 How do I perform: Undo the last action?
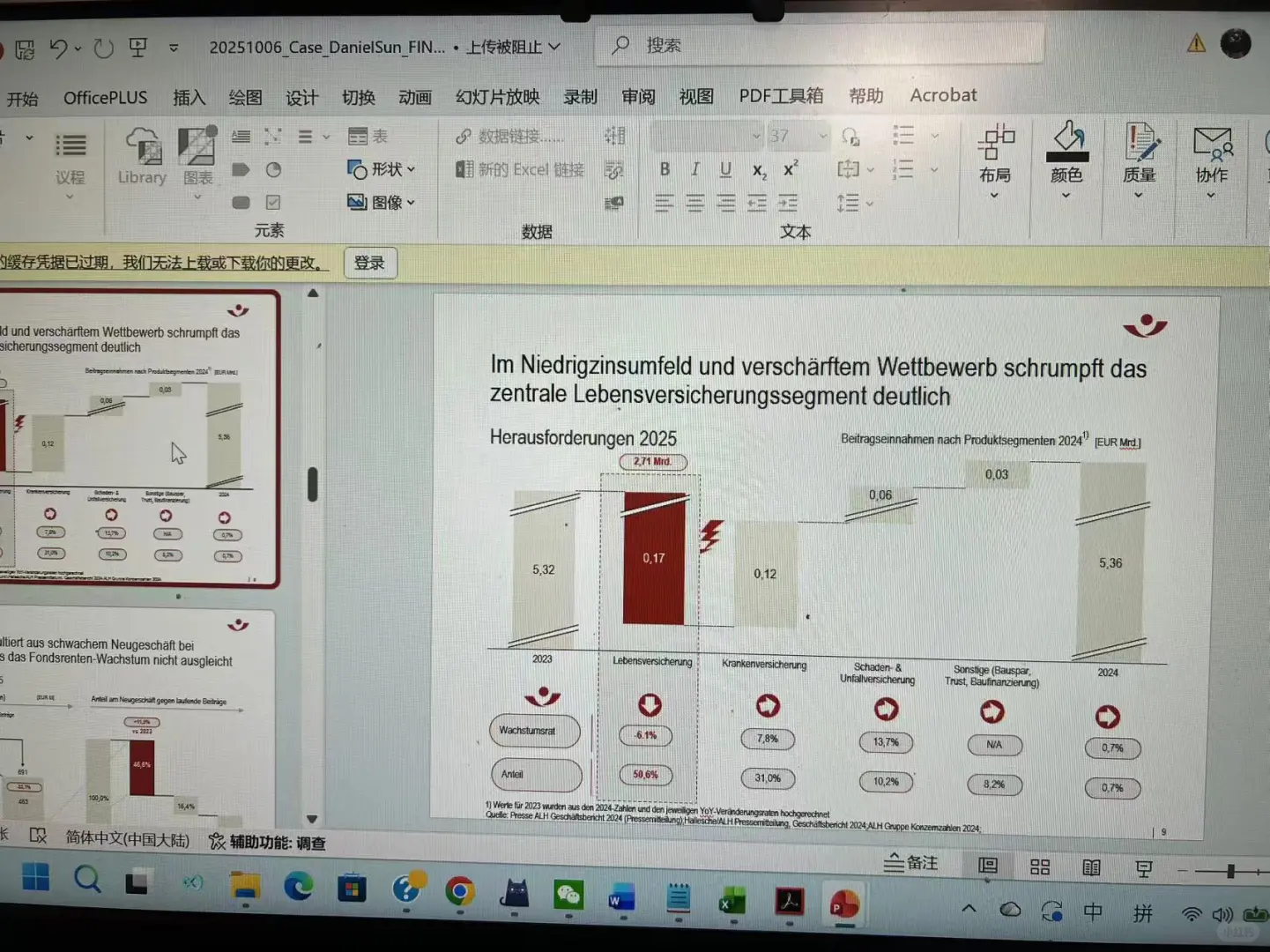[58, 48]
